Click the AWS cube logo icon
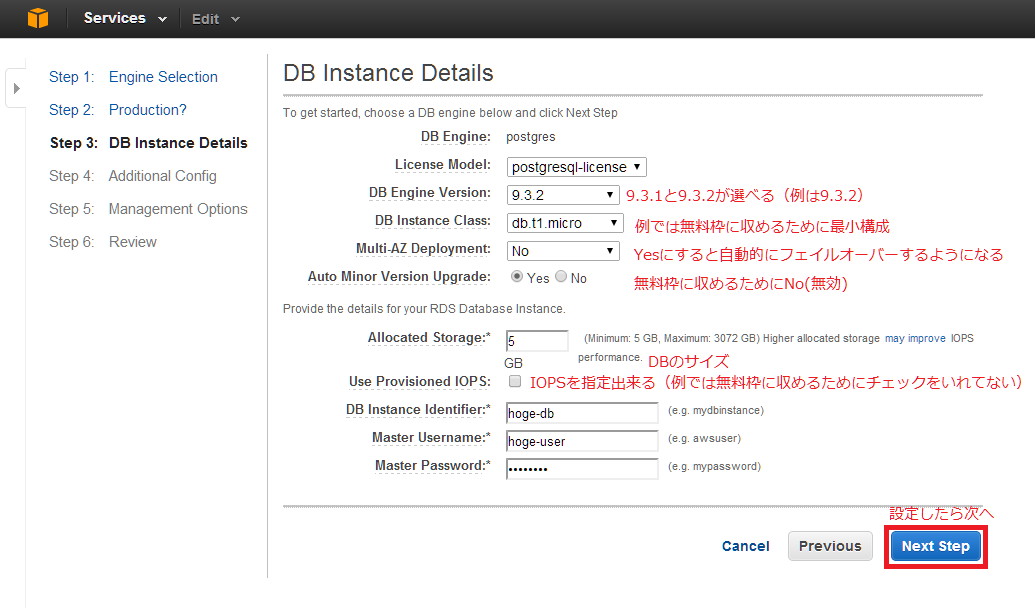Viewport: 1035px width, 608px height. (38, 18)
